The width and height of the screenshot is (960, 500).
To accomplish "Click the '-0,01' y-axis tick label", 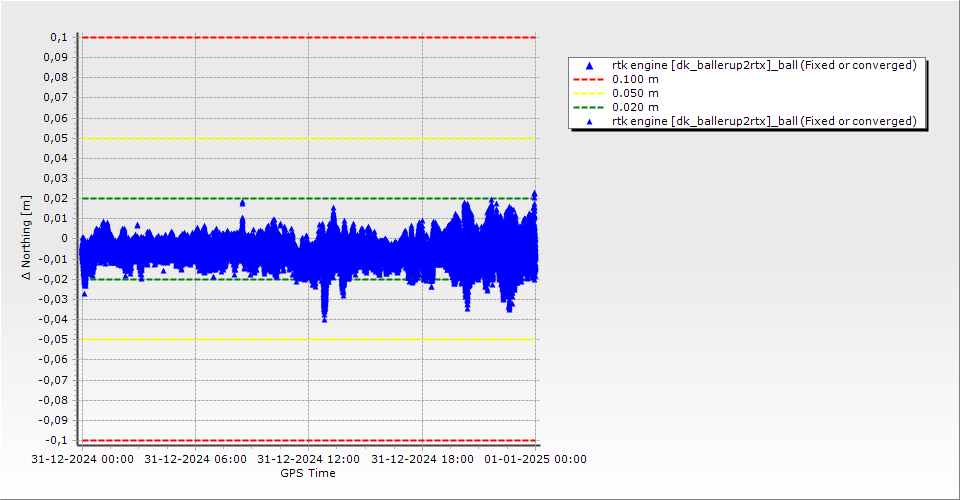I will 53,259.
